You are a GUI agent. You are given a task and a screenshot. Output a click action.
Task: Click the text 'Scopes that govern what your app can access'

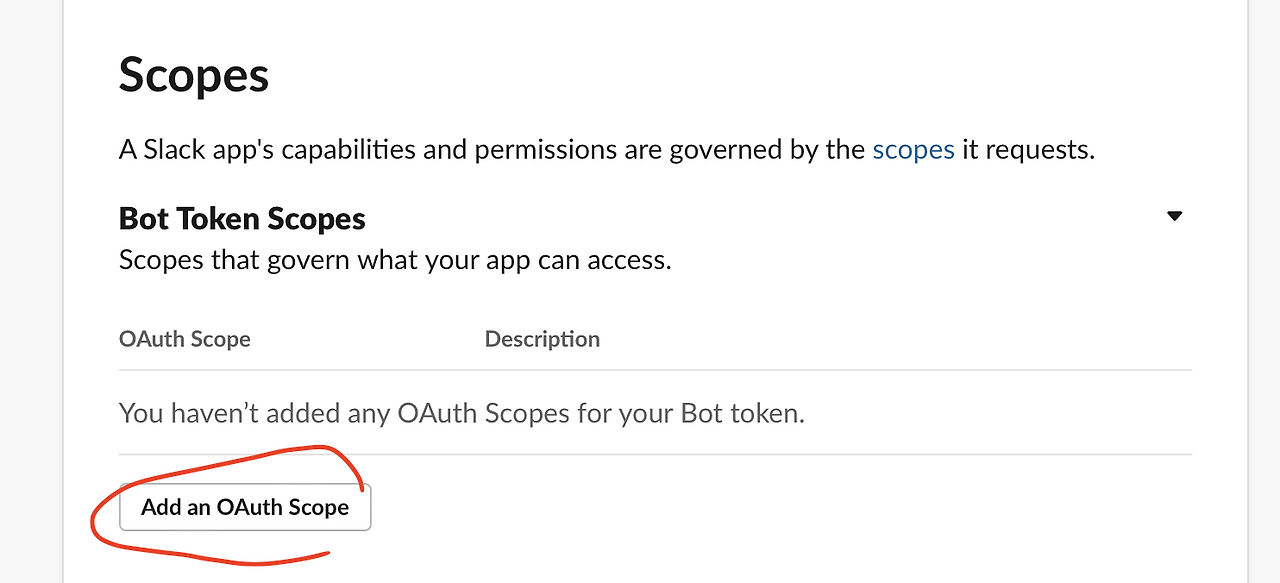click(x=394, y=260)
